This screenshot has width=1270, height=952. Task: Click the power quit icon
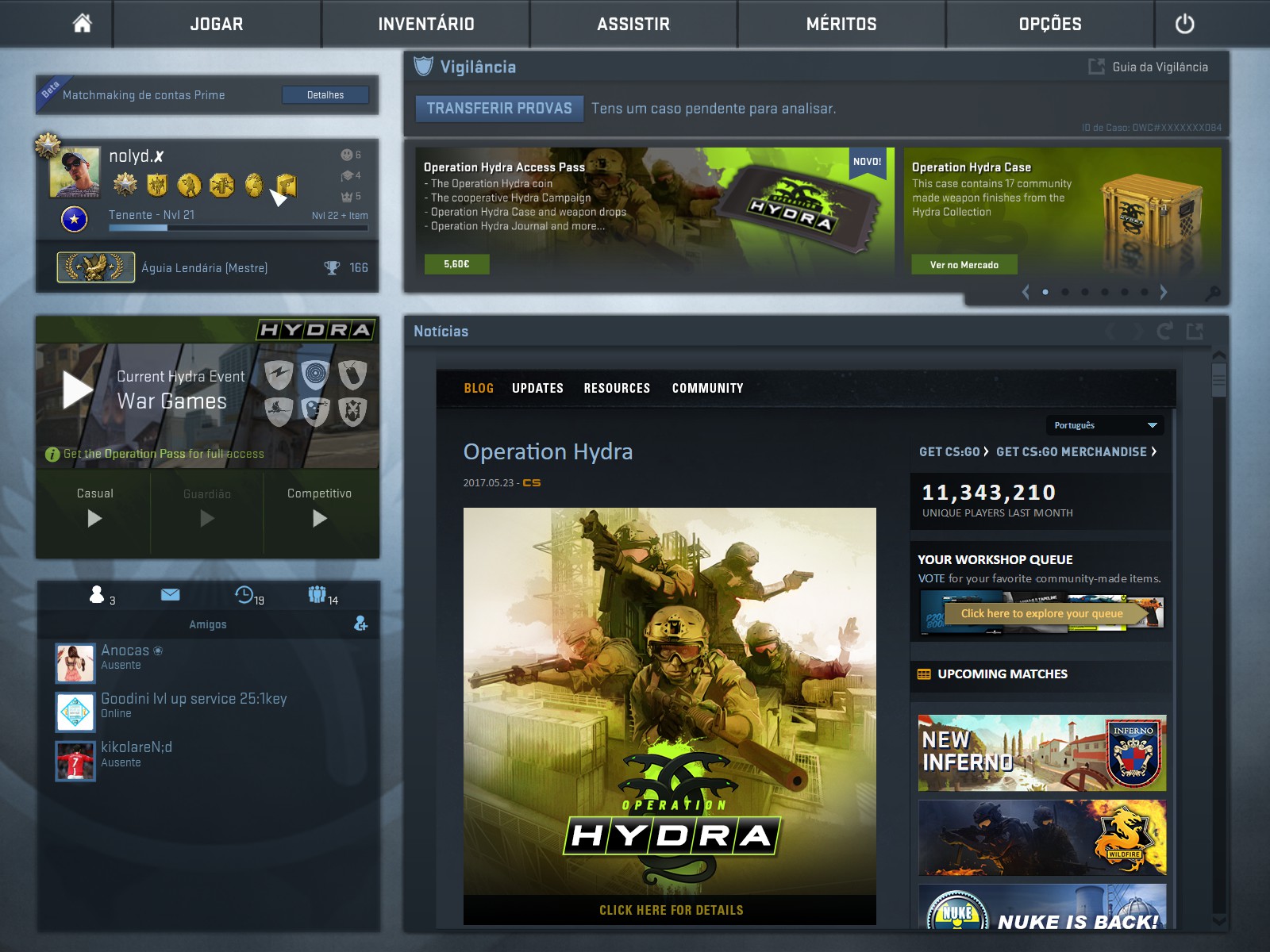click(1184, 24)
